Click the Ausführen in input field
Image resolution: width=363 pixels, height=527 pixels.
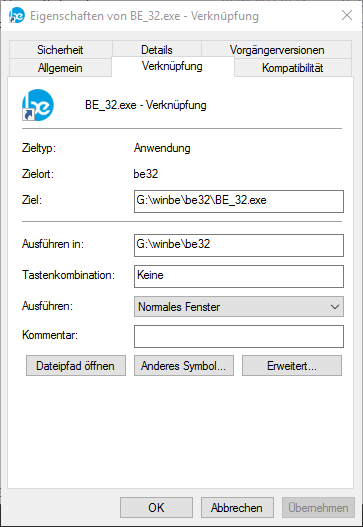(x=239, y=245)
